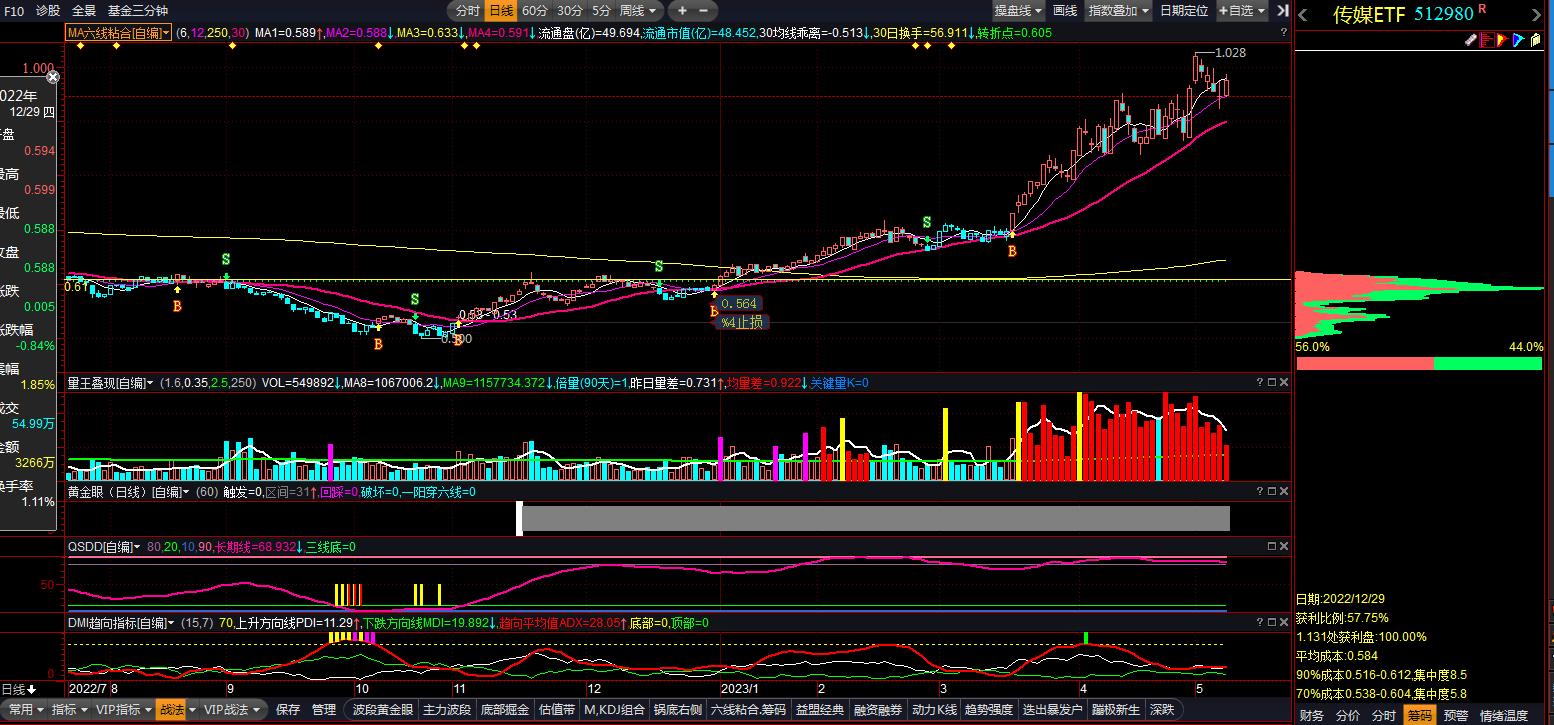
Task: Click the 日期定位 button
Action: point(1183,11)
